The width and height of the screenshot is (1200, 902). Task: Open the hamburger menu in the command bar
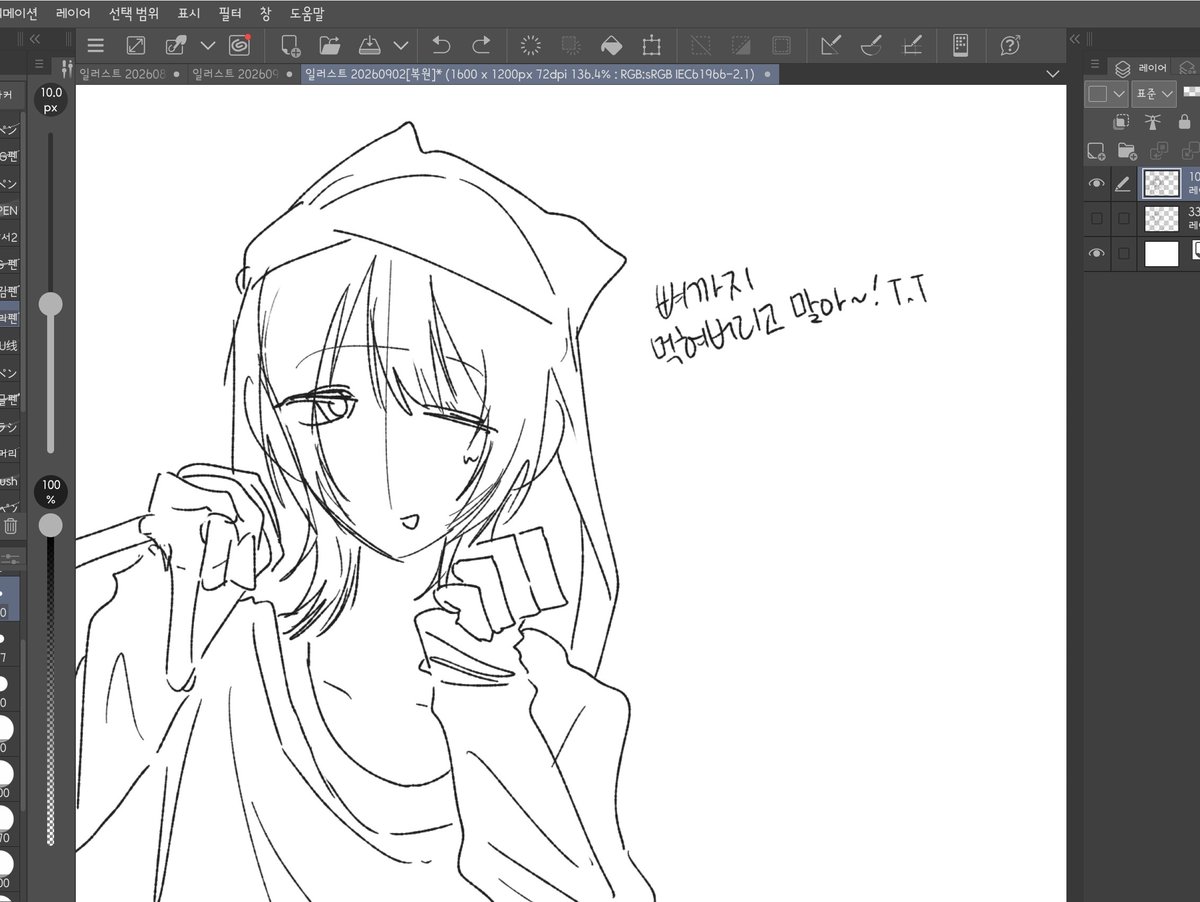click(95, 45)
